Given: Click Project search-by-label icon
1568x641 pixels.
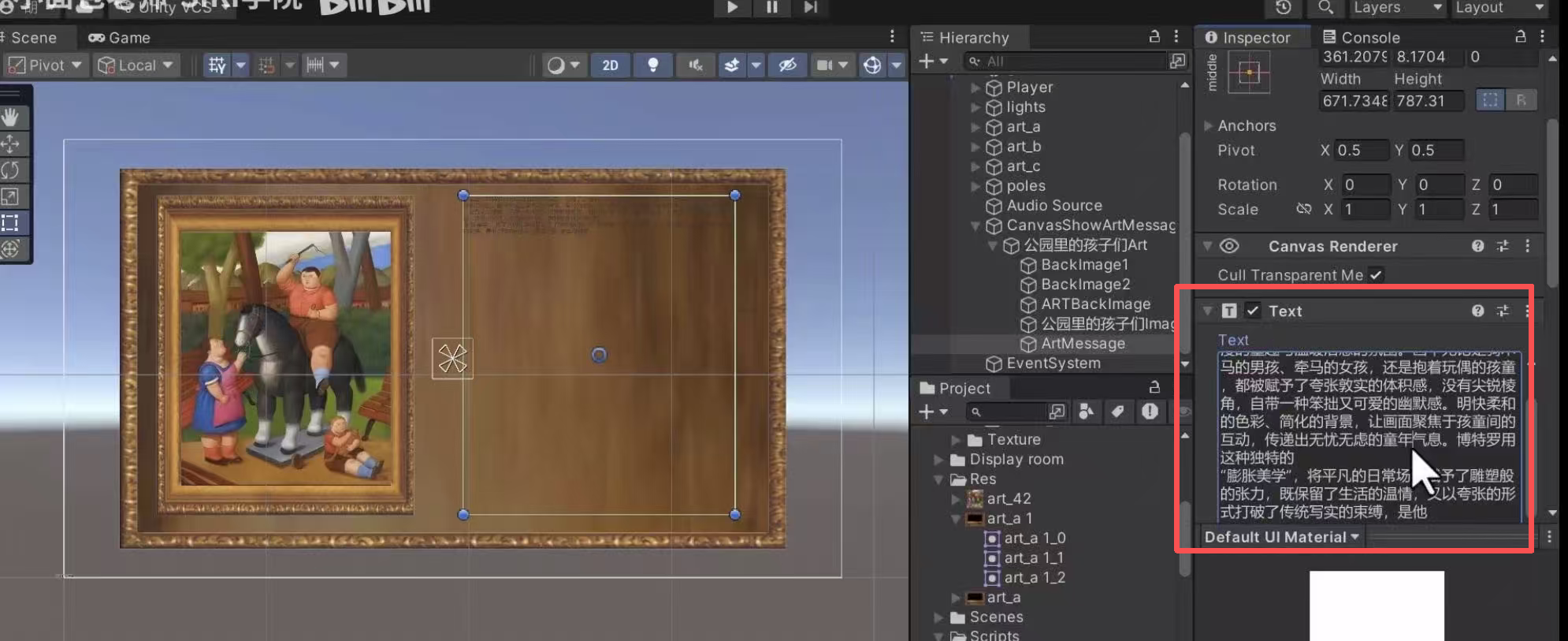Looking at the screenshot, I should coord(1118,412).
